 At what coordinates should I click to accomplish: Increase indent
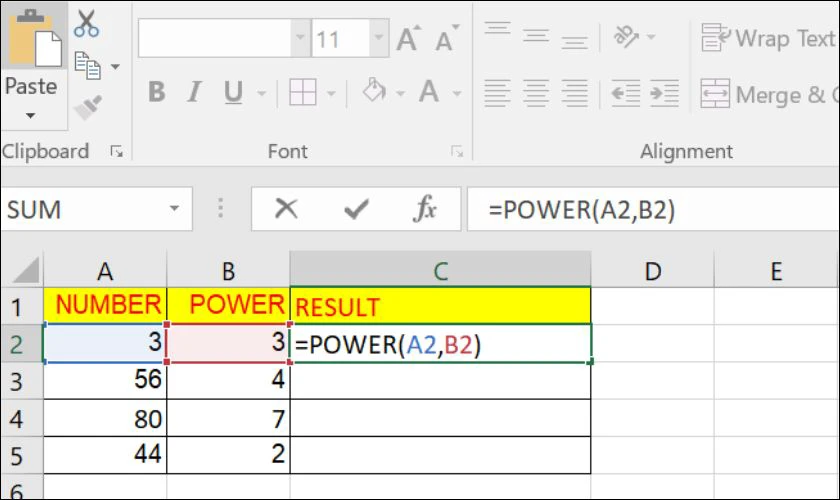[664, 93]
